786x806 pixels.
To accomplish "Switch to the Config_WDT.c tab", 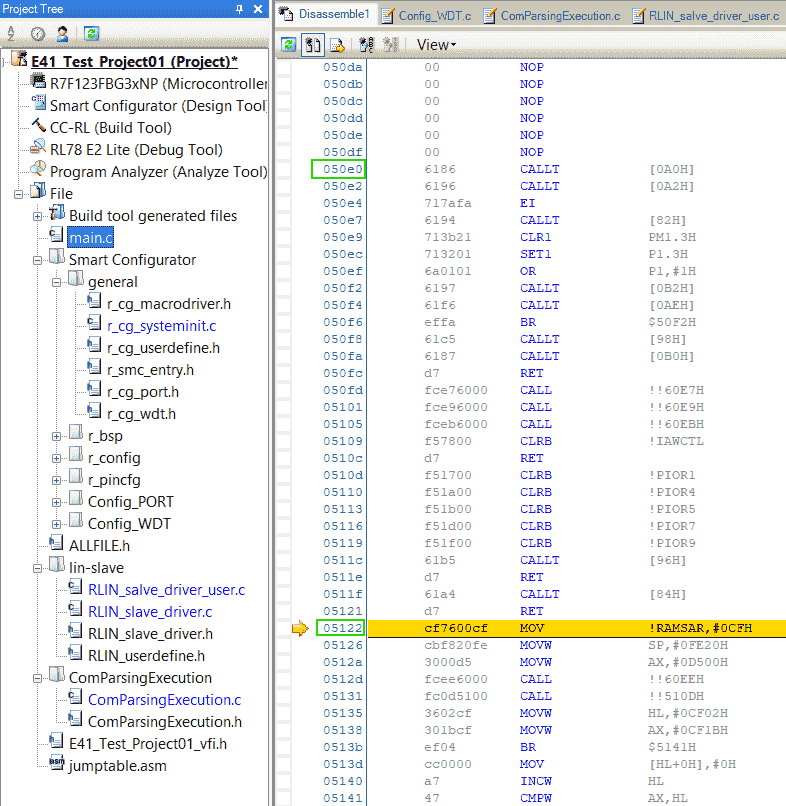I will [x=433, y=15].
